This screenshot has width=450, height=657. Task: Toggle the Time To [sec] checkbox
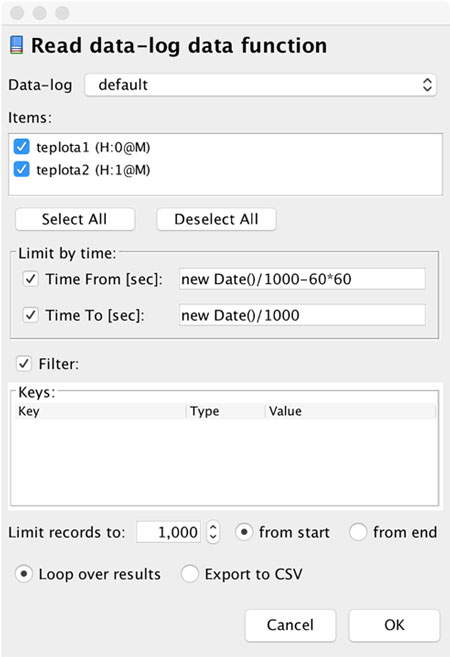point(31,315)
